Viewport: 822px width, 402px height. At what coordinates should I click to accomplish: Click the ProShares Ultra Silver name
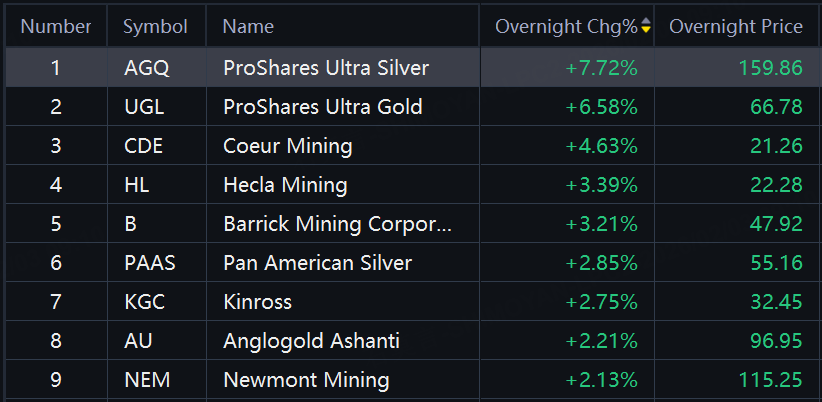[x=326, y=68]
